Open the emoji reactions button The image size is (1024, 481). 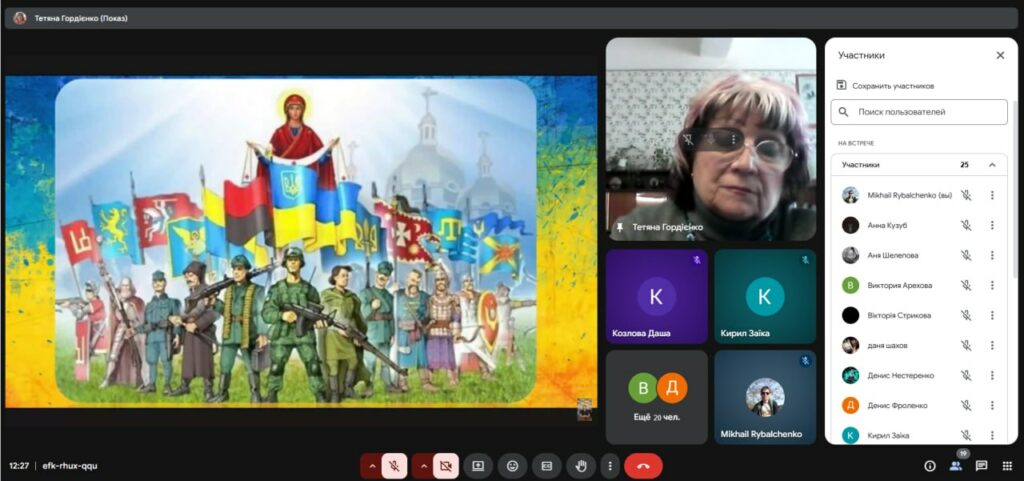512,466
